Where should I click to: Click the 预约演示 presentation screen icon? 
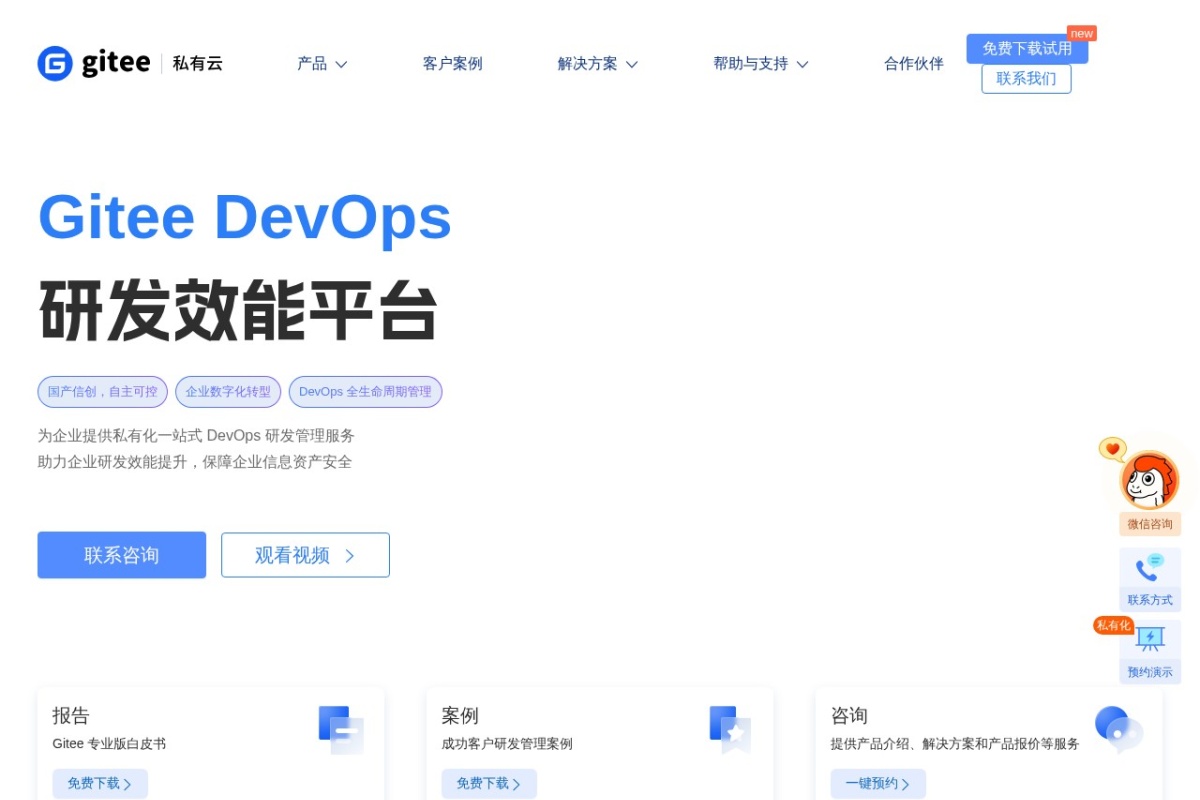pos(1151,640)
